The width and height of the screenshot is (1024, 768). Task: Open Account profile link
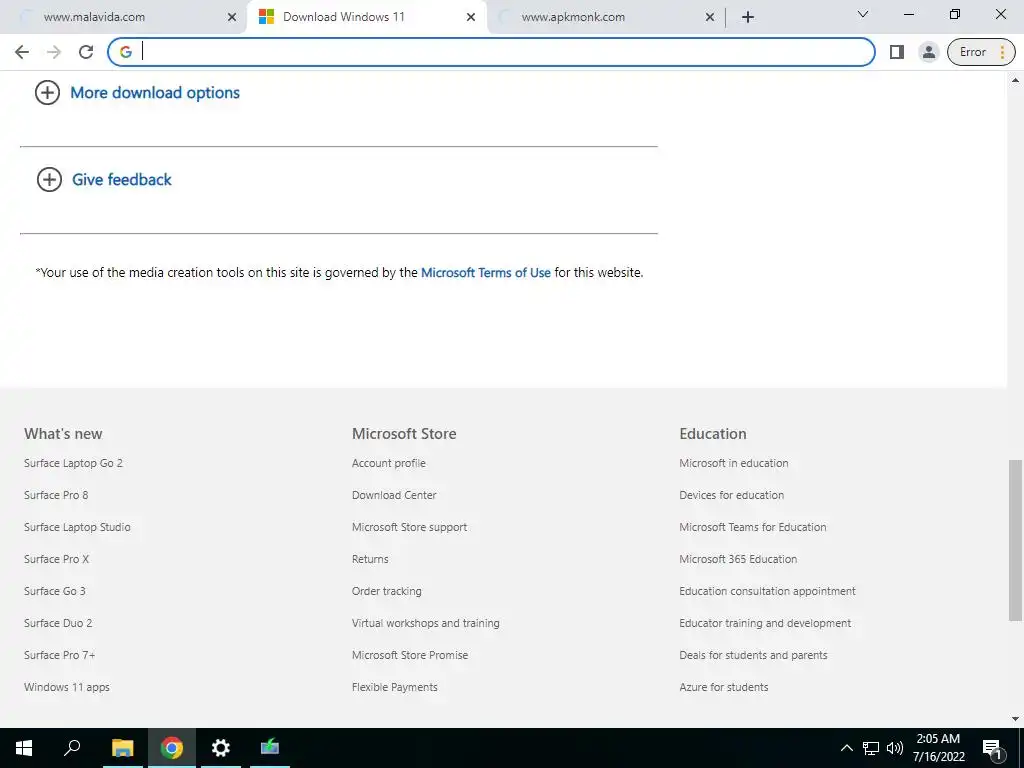[x=389, y=463]
